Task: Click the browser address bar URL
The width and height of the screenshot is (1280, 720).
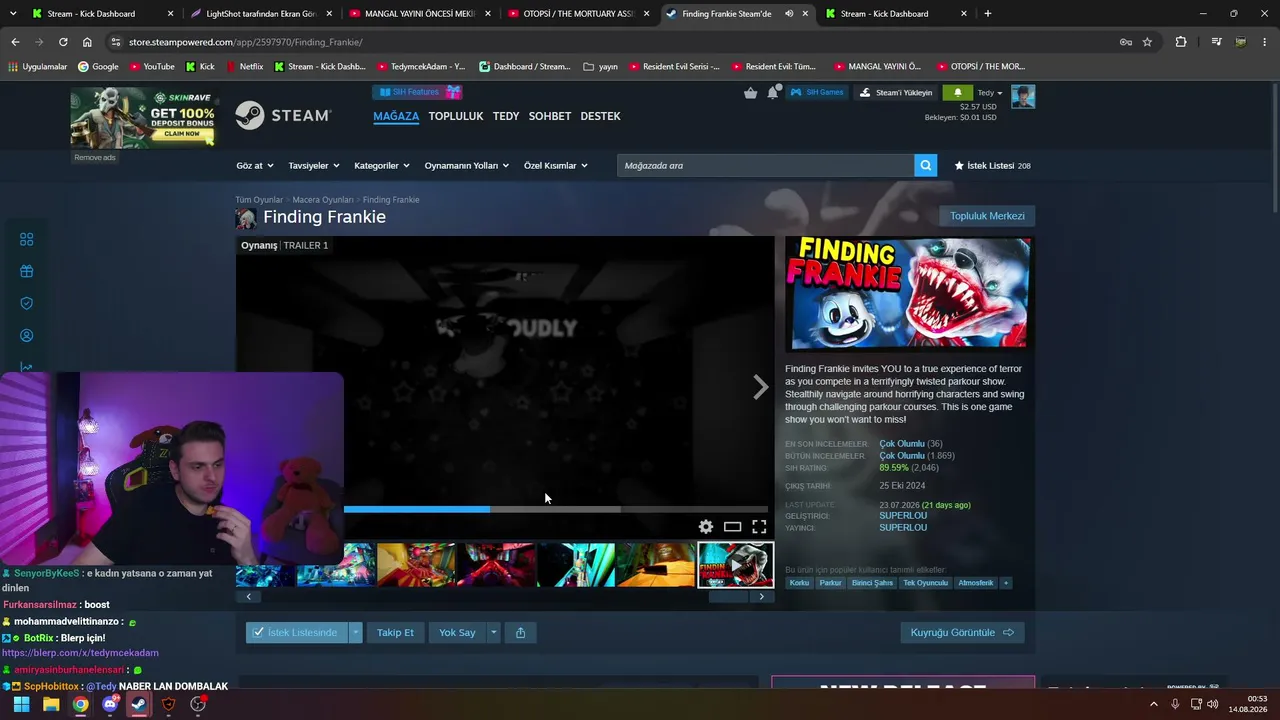Action: 245,42
